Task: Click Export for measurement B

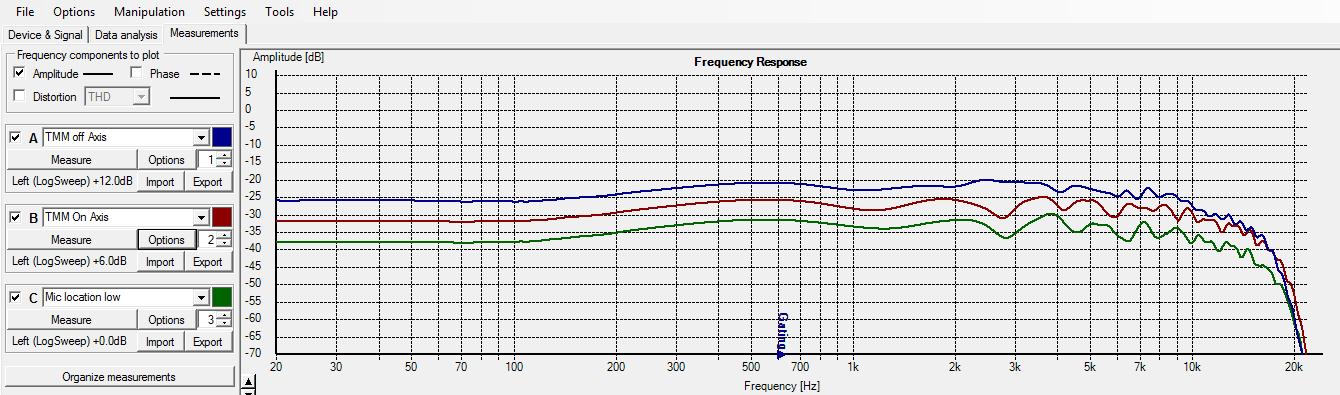Action: click(208, 262)
